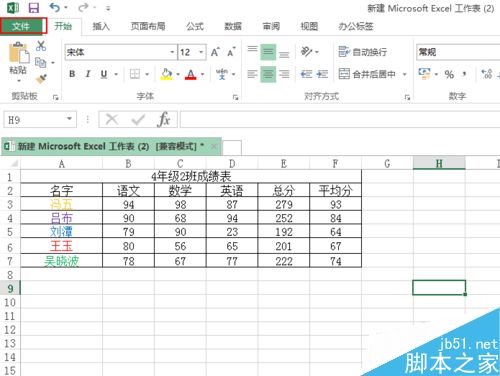
Task: Click the 合并后居中 merge and center button
Action: [367, 74]
